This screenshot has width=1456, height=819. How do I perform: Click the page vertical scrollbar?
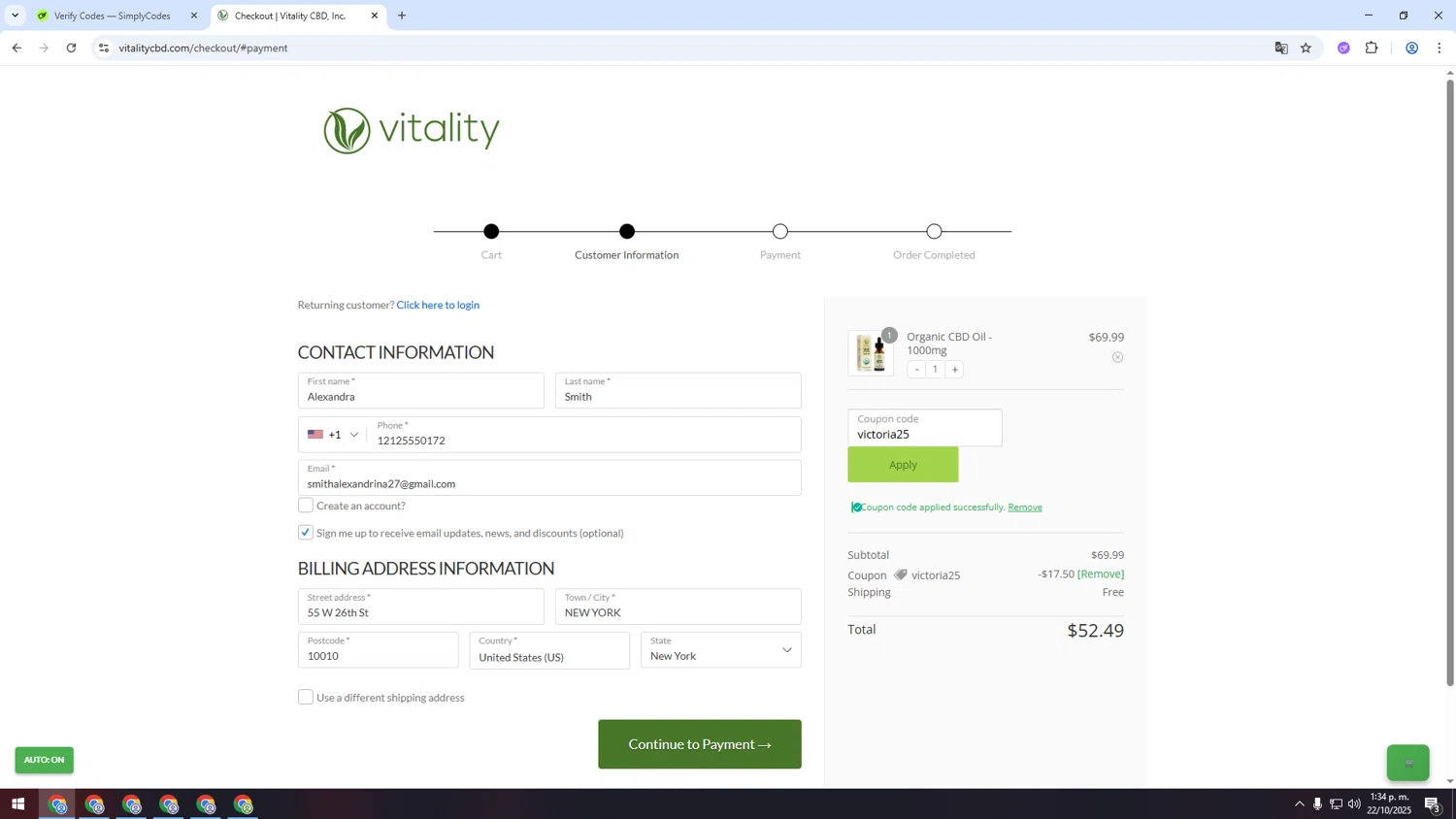(1450, 383)
